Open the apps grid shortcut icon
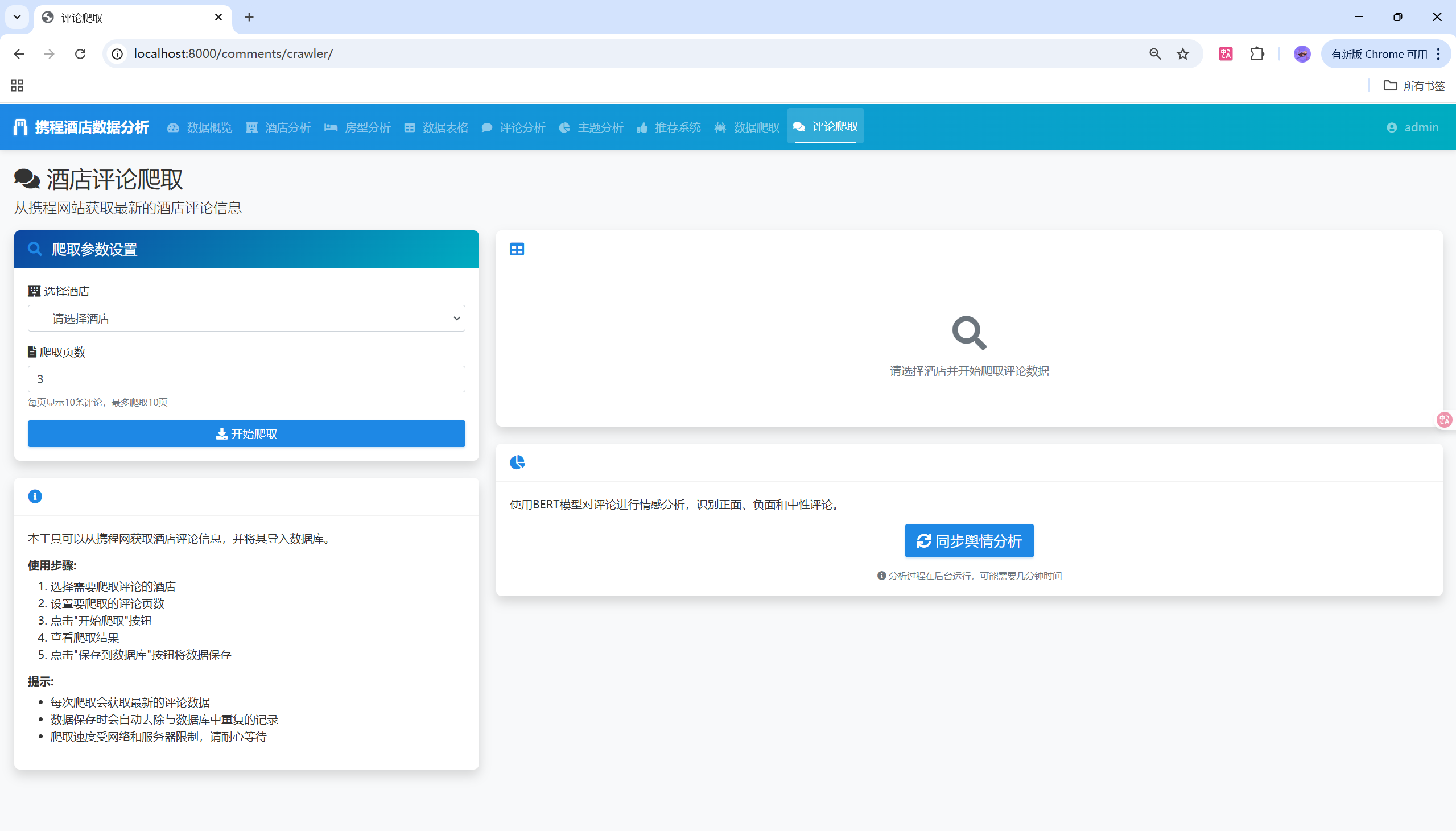 (17, 86)
